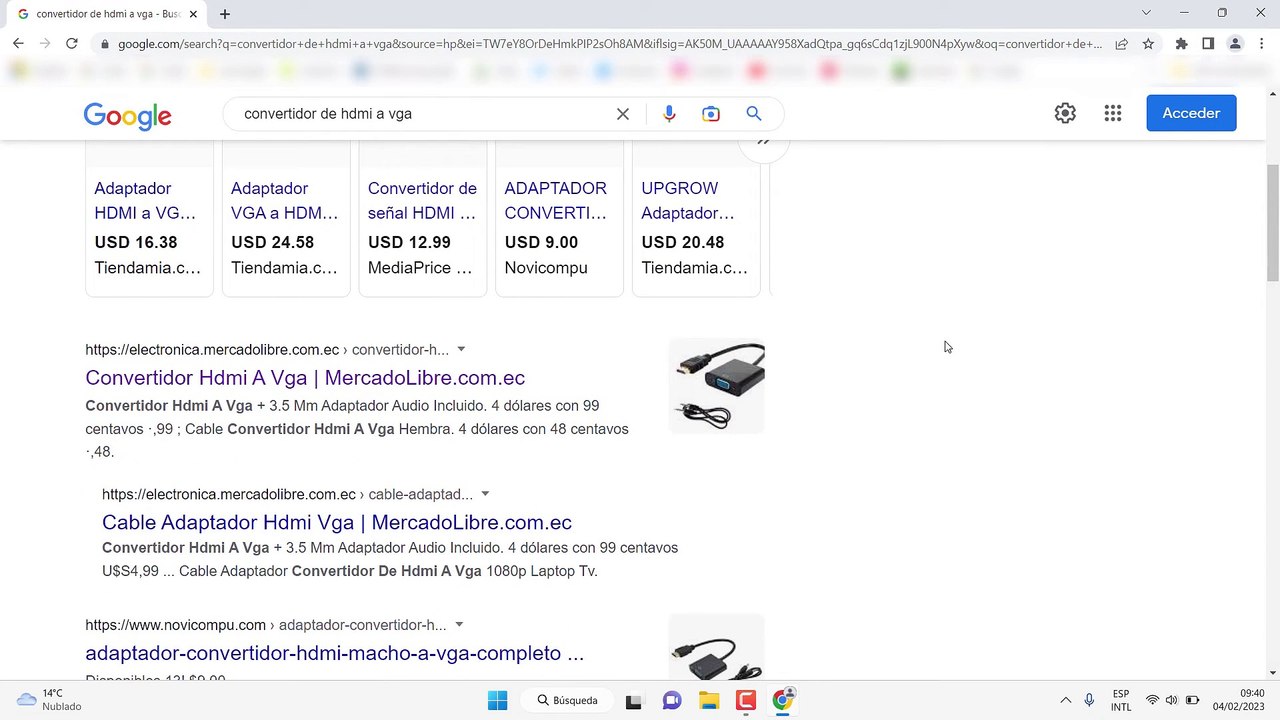Open the adaptador-convertidor-hdmi-macho-a-vga result
Viewport: 1280px width, 720px height.
tap(334, 653)
